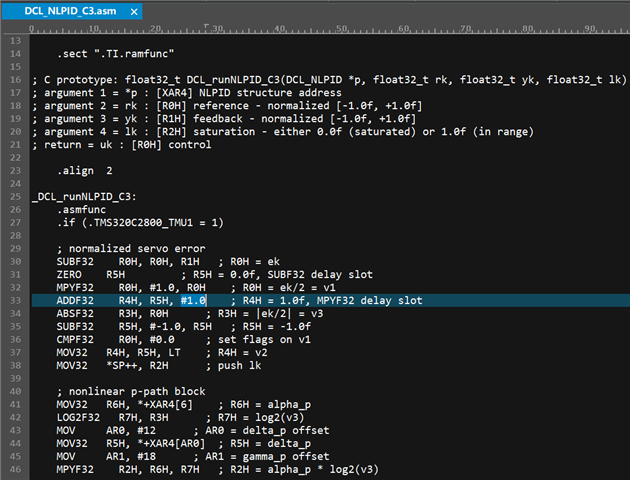Click the CMPF32 instruction on line 36
Screen dimensions: 630x480
point(75,340)
